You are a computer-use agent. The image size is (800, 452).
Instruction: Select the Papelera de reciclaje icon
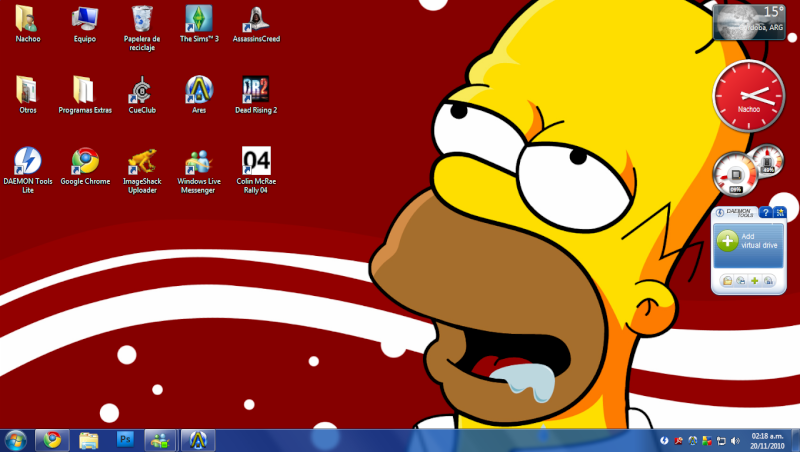tap(142, 28)
